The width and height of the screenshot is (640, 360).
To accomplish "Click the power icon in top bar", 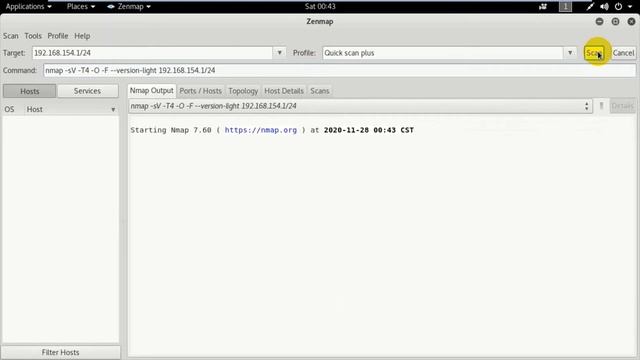I will 618,7.
